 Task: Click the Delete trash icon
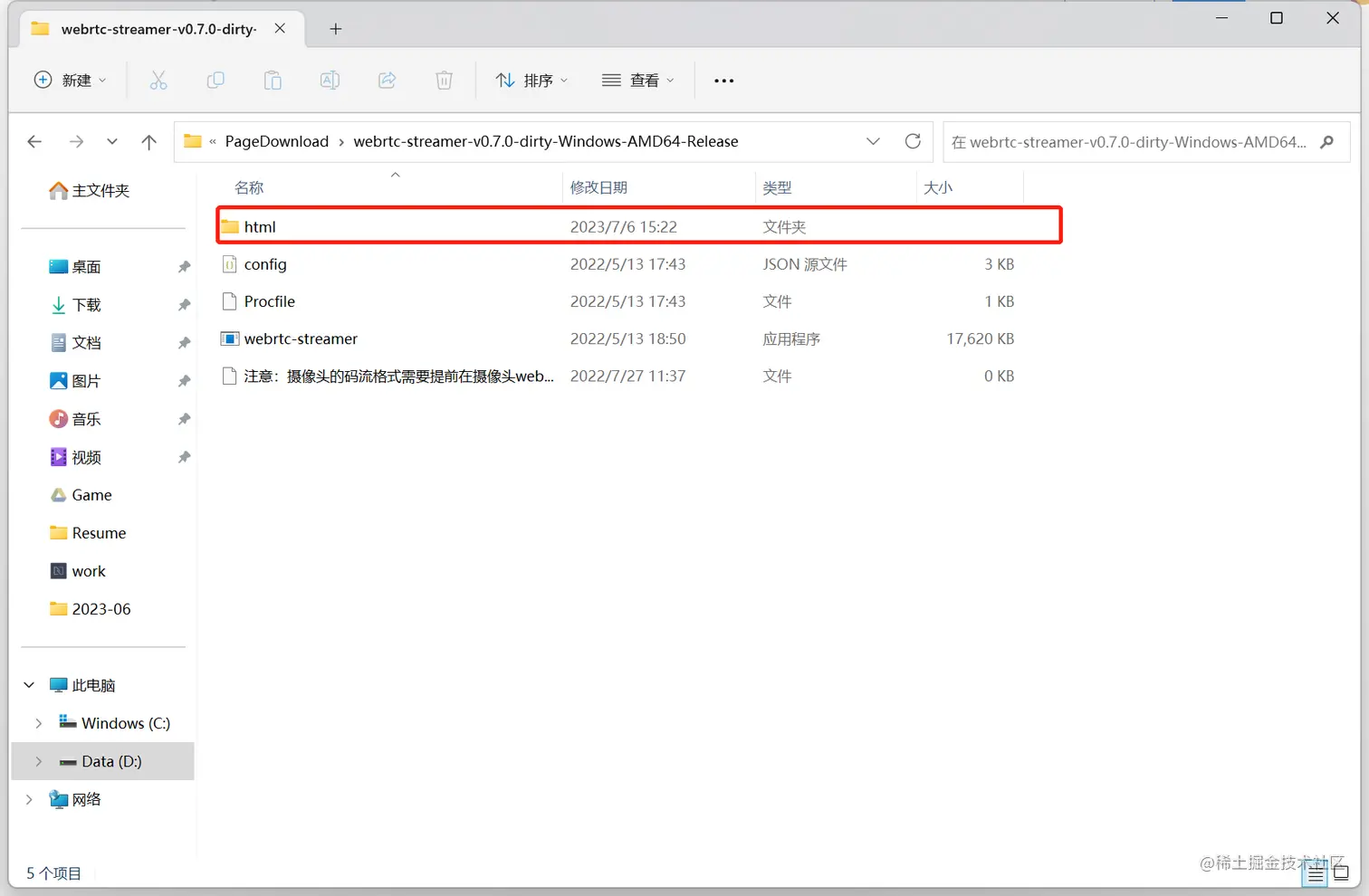[x=444, y=81]
